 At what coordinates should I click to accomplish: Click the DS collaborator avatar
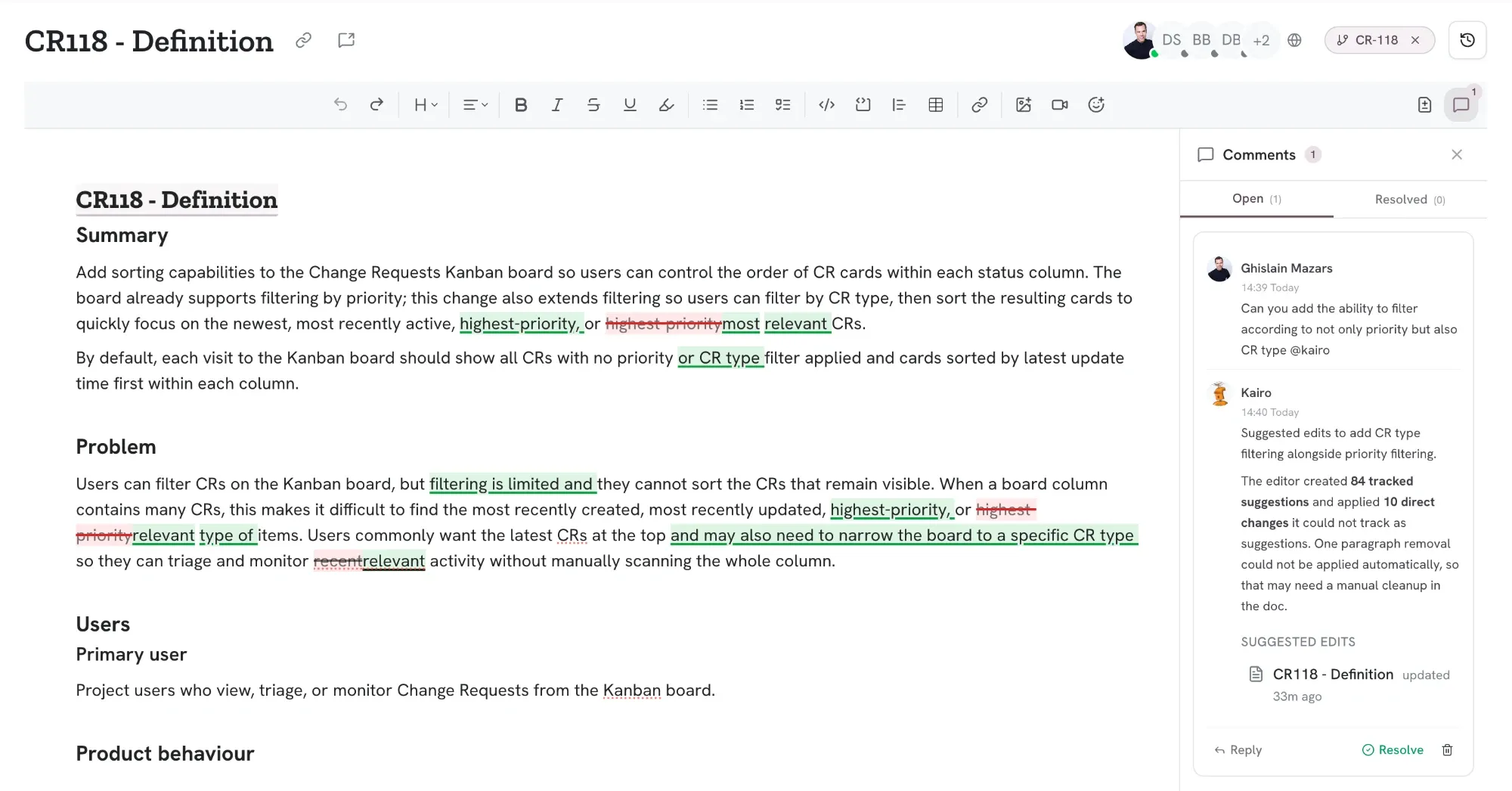1171,41
